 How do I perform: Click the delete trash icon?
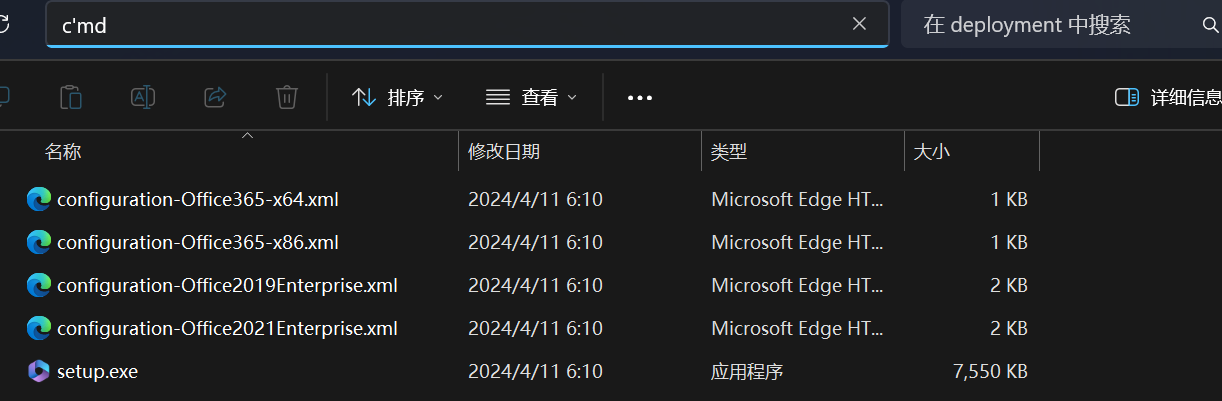pyautogui.click(x=287, y=97)
